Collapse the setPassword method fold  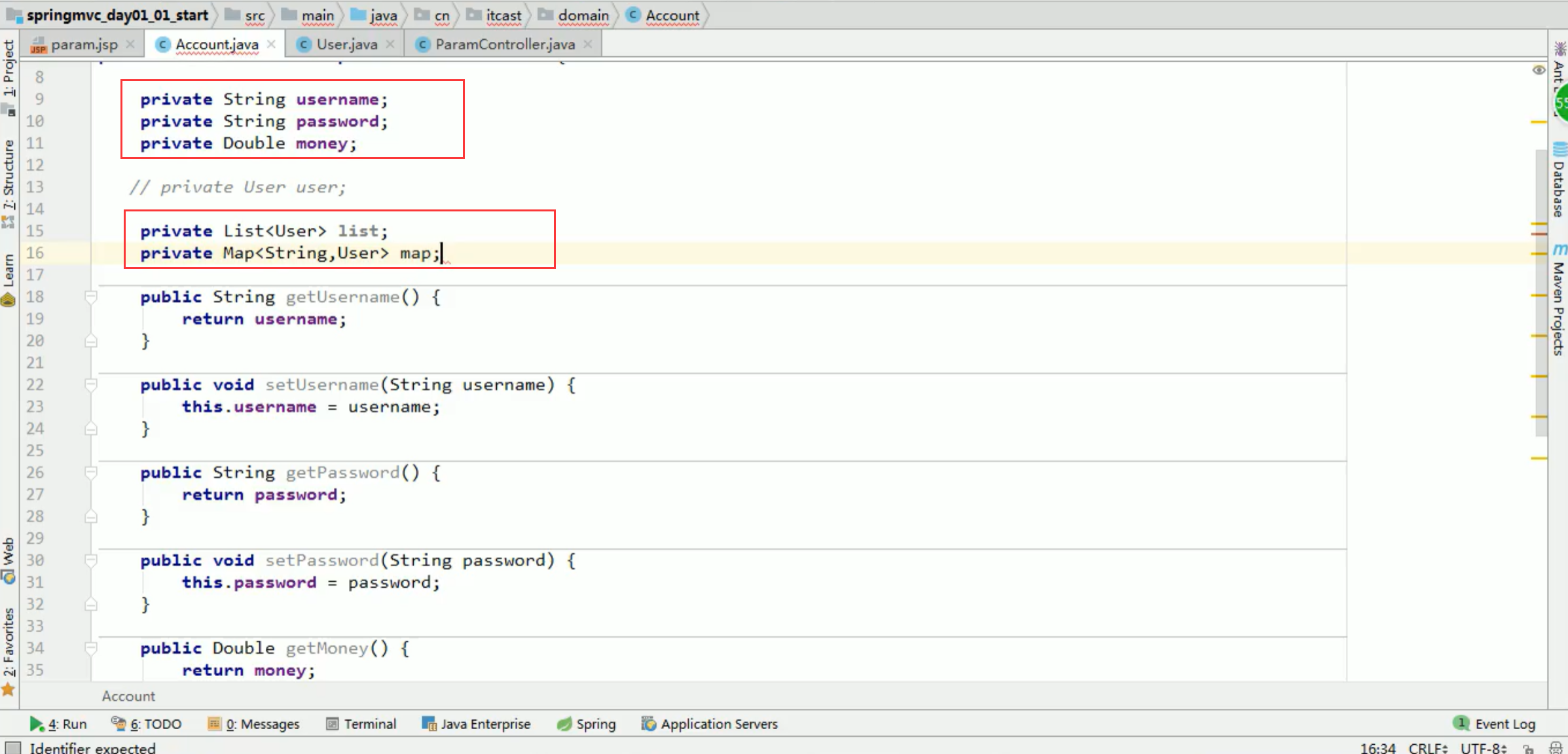pos(91,560)
